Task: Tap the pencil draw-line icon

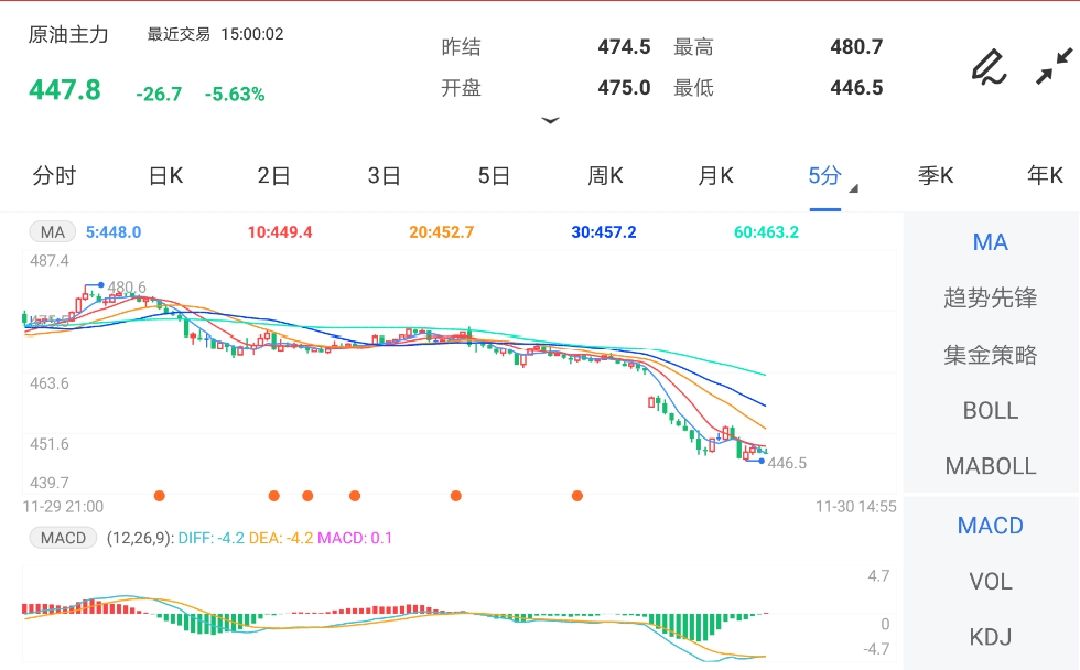Action: 988,67
